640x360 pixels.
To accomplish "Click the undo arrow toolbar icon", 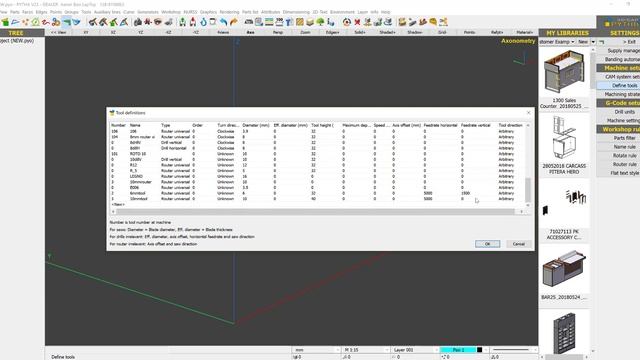I will 223,22.
